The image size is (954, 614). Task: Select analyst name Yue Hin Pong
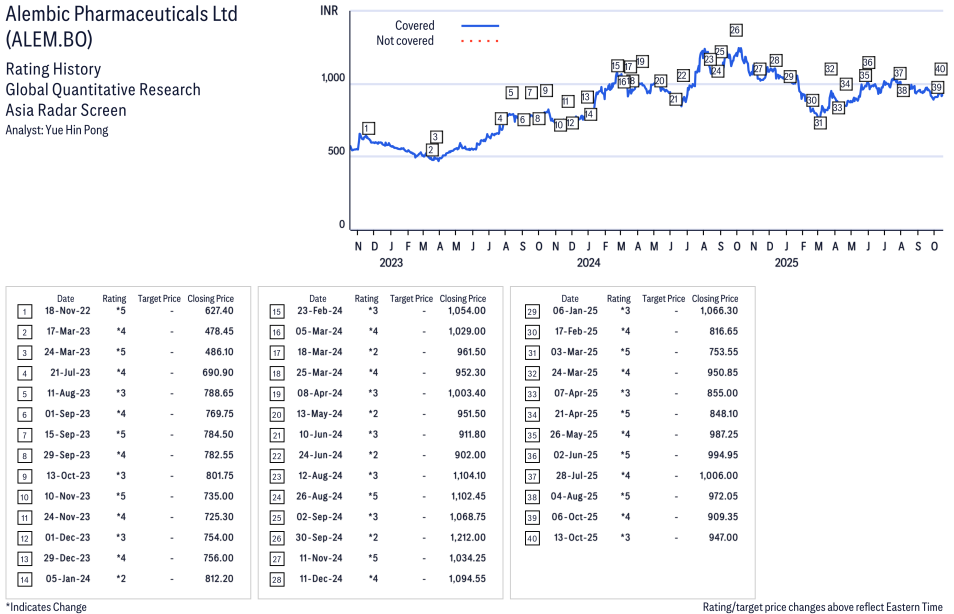(x=57, y=130)
